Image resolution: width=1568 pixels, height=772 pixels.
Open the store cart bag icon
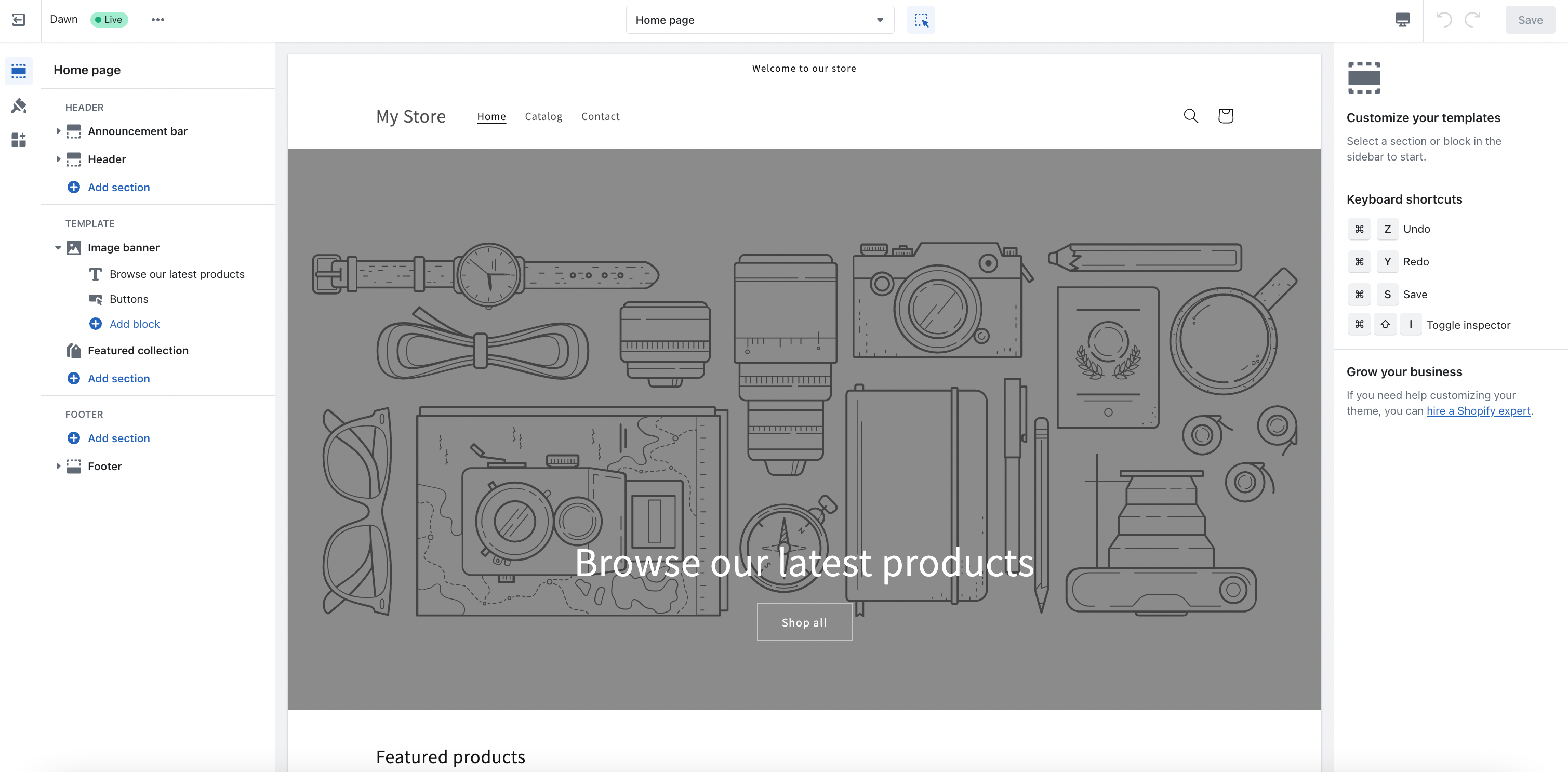click(x=1225, y=116)
